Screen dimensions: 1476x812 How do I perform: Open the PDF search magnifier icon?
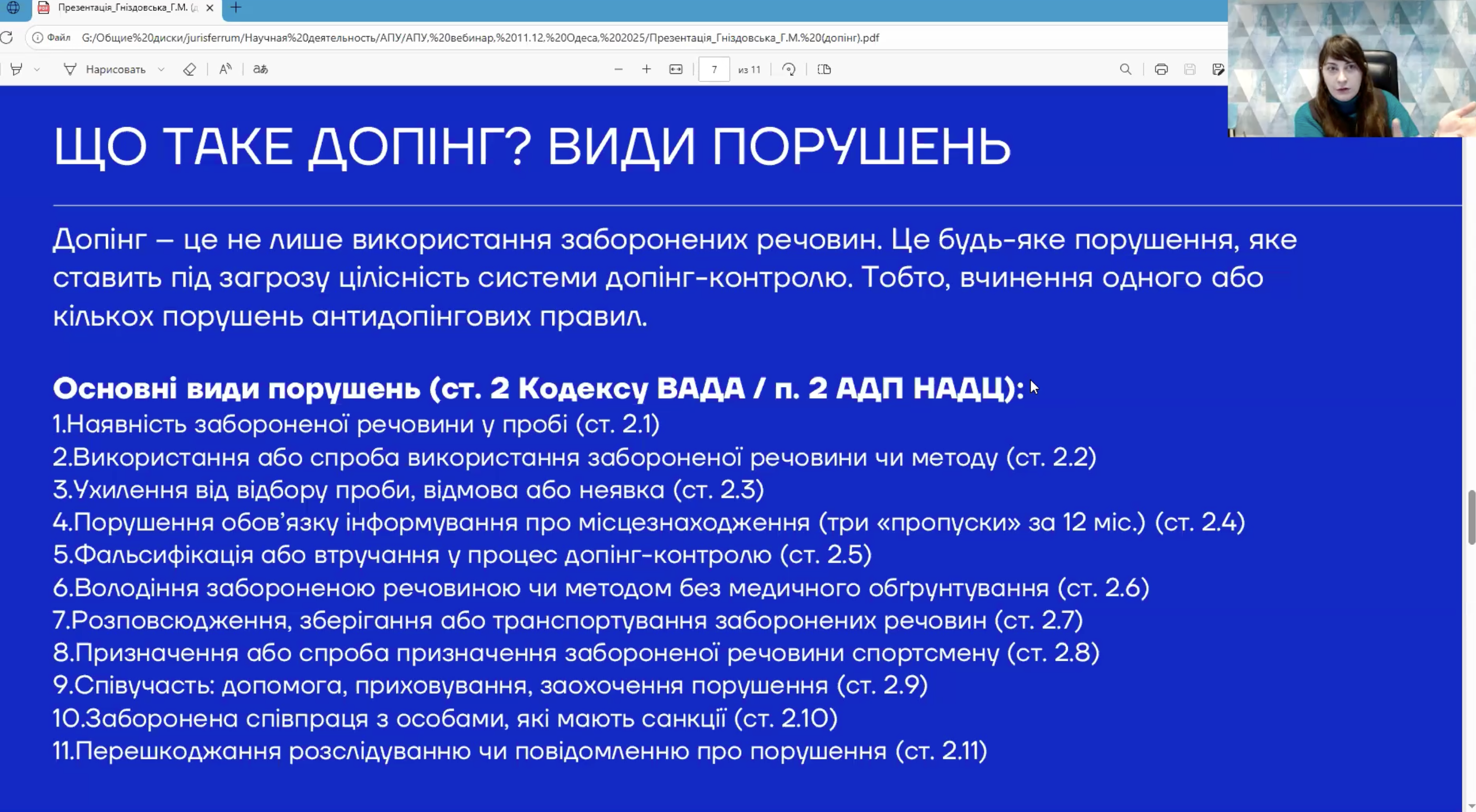coord(1125,69)
